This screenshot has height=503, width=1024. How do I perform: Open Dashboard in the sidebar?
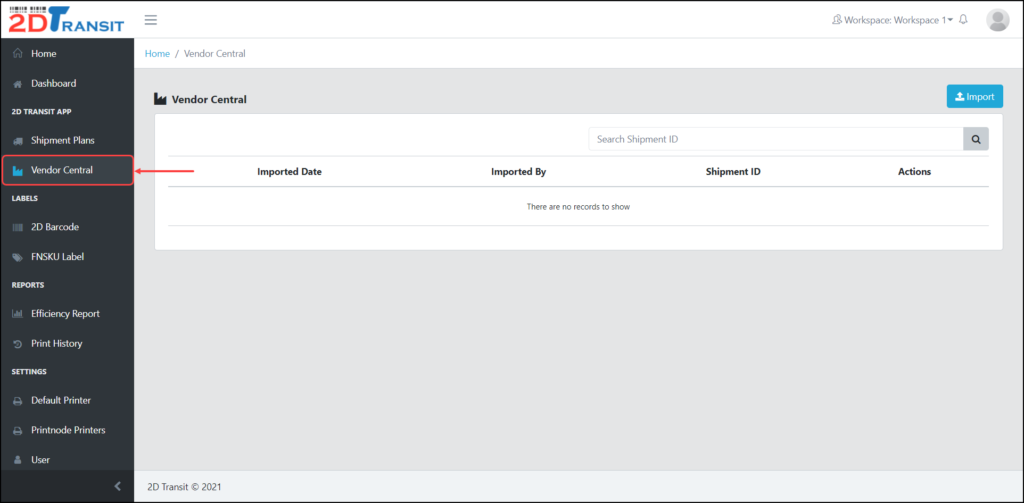pos(67,84)
